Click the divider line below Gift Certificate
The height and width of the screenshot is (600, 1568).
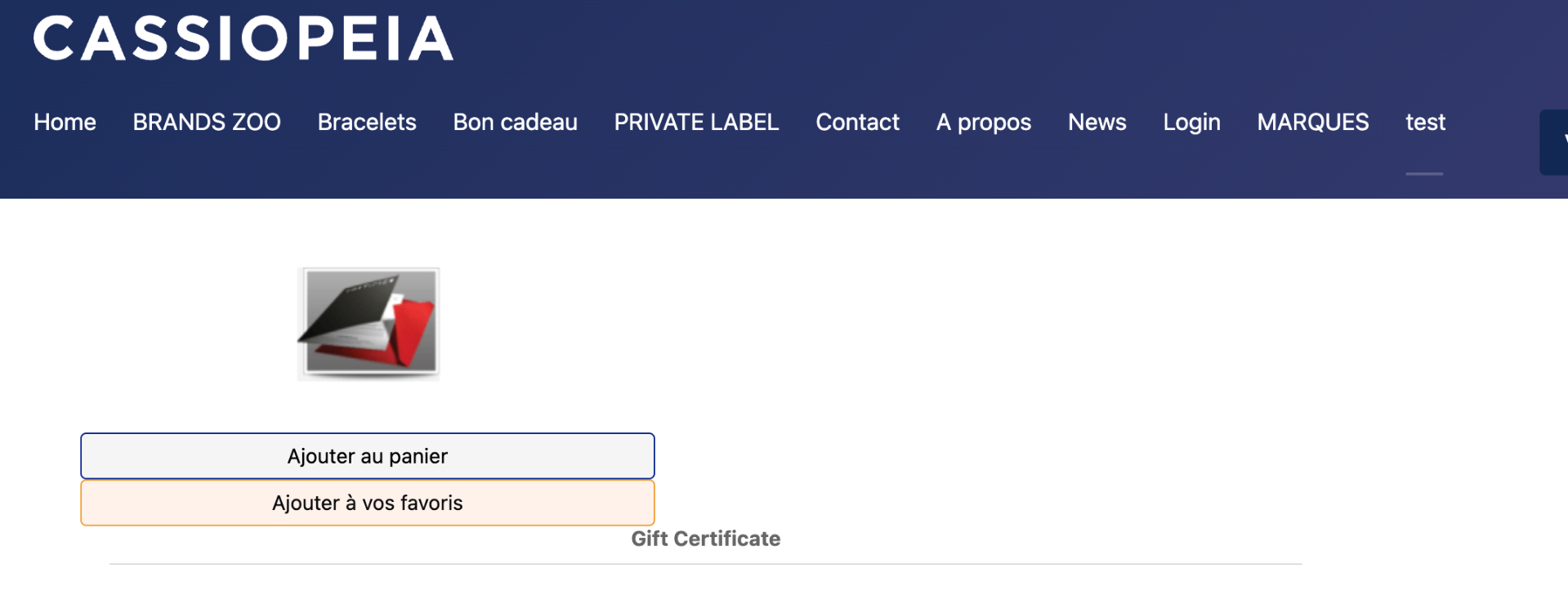point(705,564)
